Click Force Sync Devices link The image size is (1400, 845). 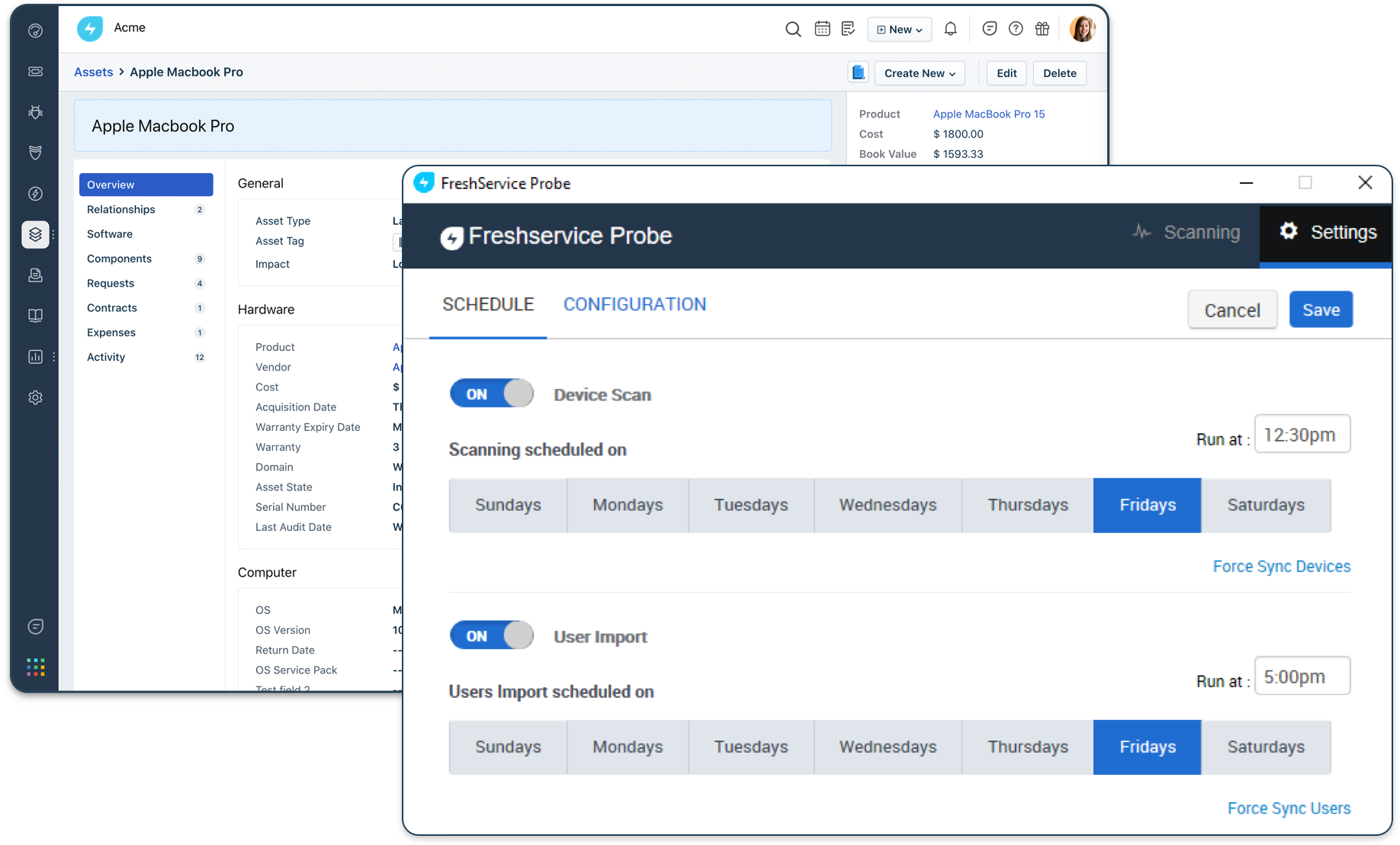(x=1282, y=566)
